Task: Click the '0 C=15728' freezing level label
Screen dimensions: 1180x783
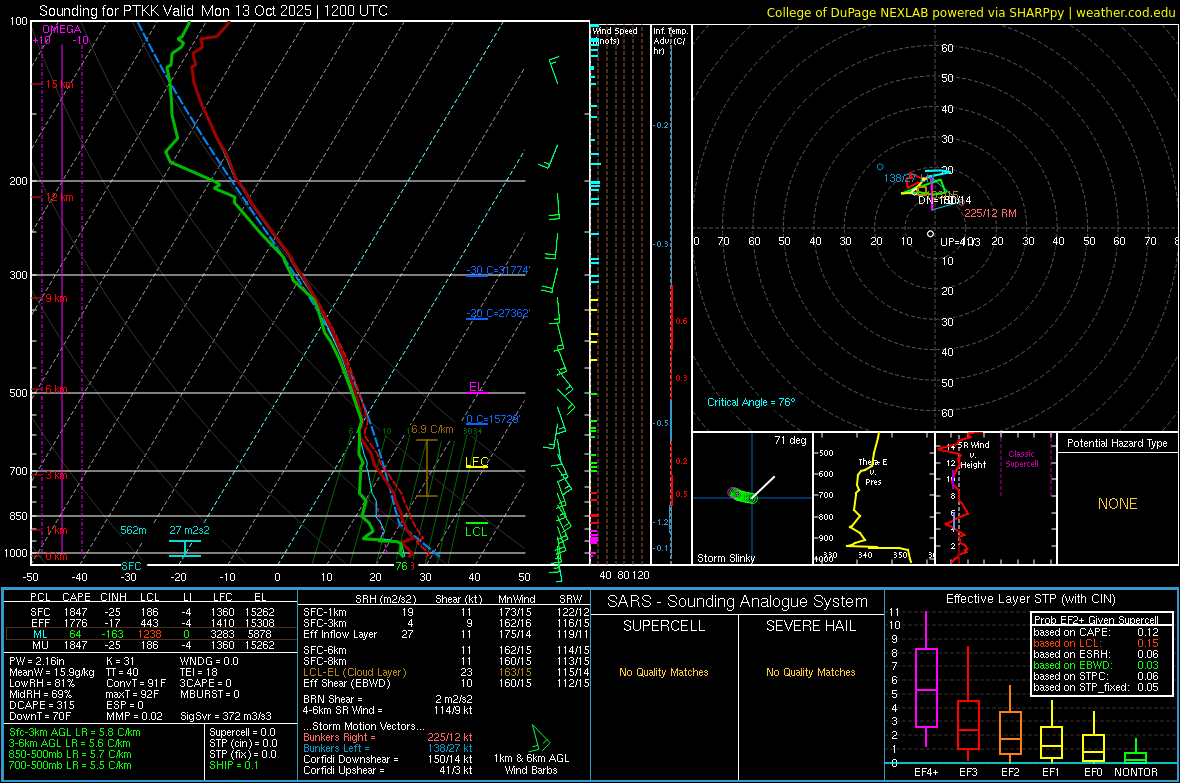Action: click(493, 419)
